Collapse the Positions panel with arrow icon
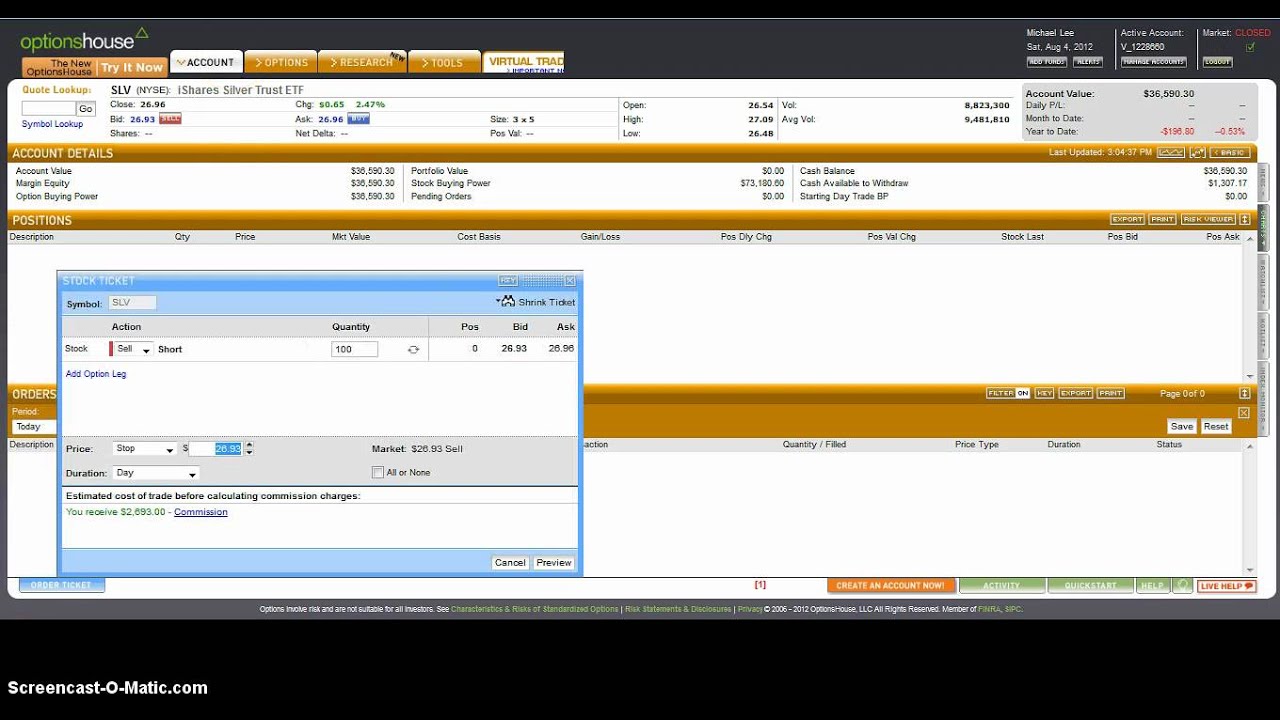The width and height of the screenshot is (1280, 720). [x=1245, y=219]
